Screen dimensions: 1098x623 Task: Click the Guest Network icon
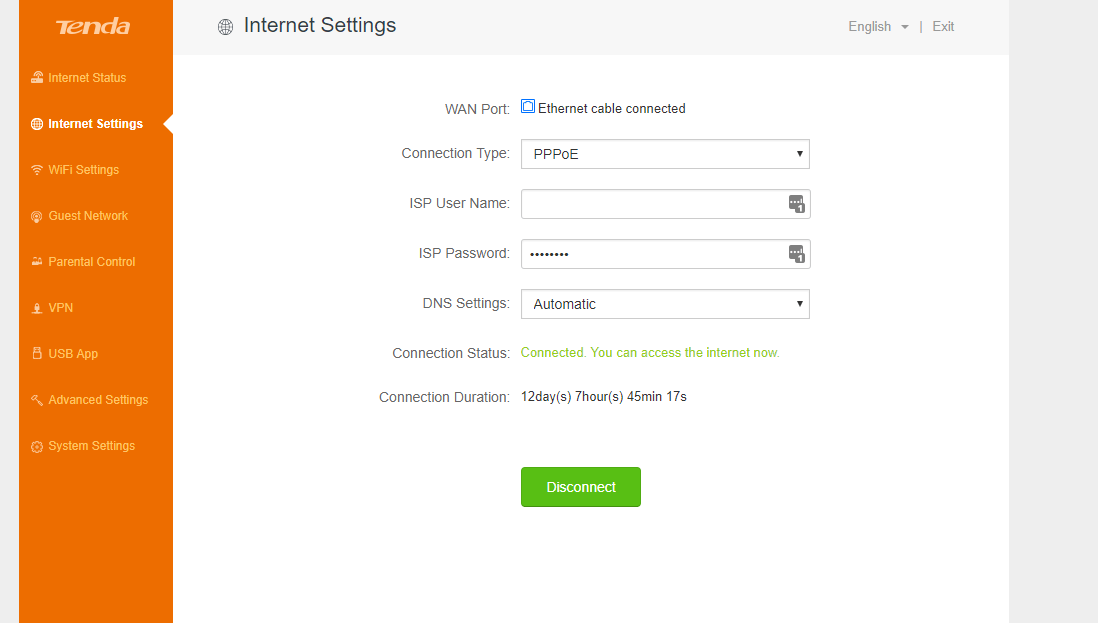[x=37, y=216]
